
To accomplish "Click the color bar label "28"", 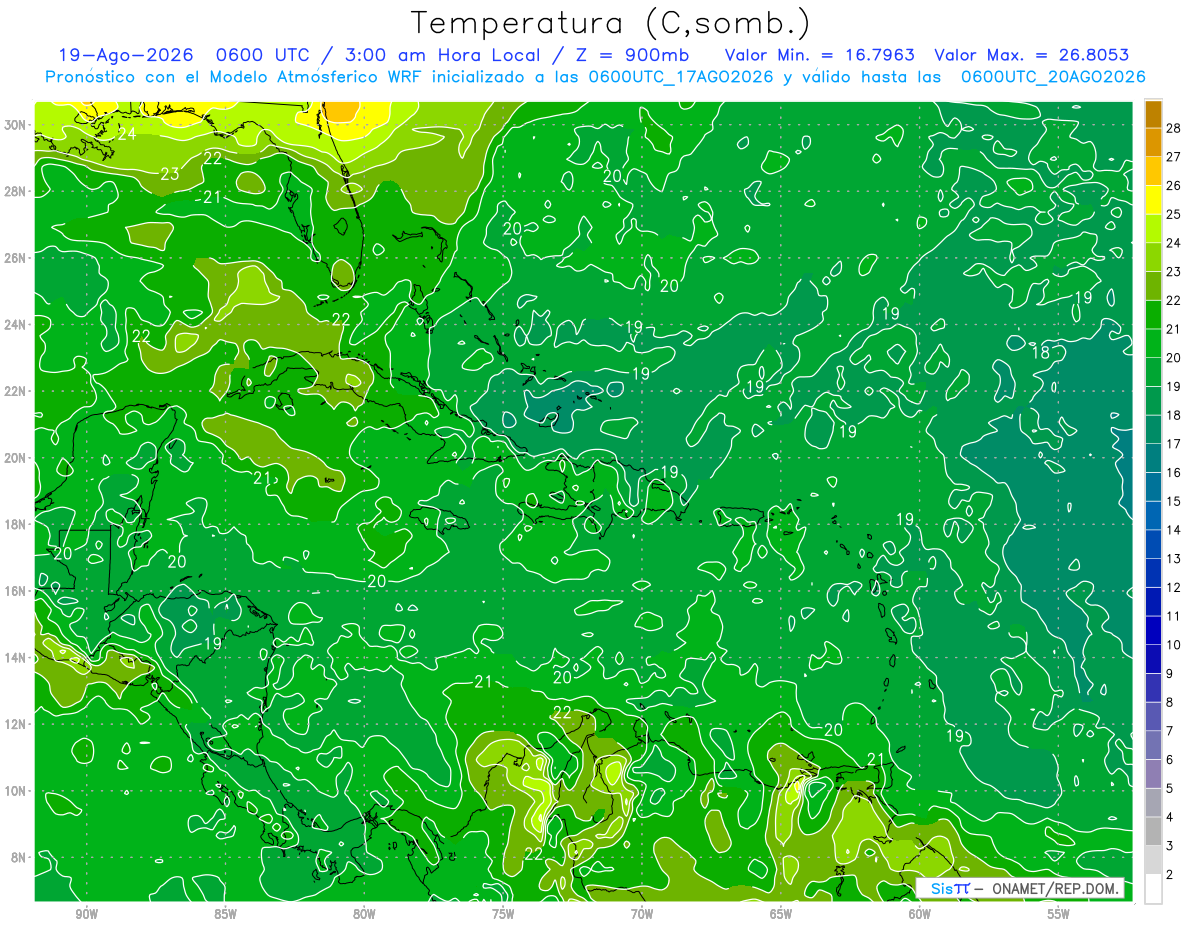I will [x=1174, y=129].
